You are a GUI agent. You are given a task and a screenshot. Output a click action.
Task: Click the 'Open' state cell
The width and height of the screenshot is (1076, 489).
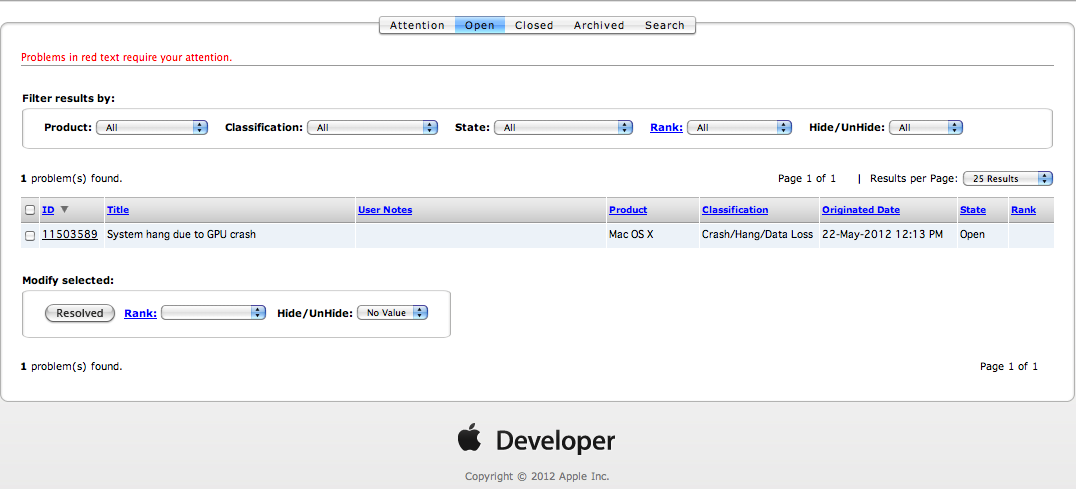click(972, 235)
